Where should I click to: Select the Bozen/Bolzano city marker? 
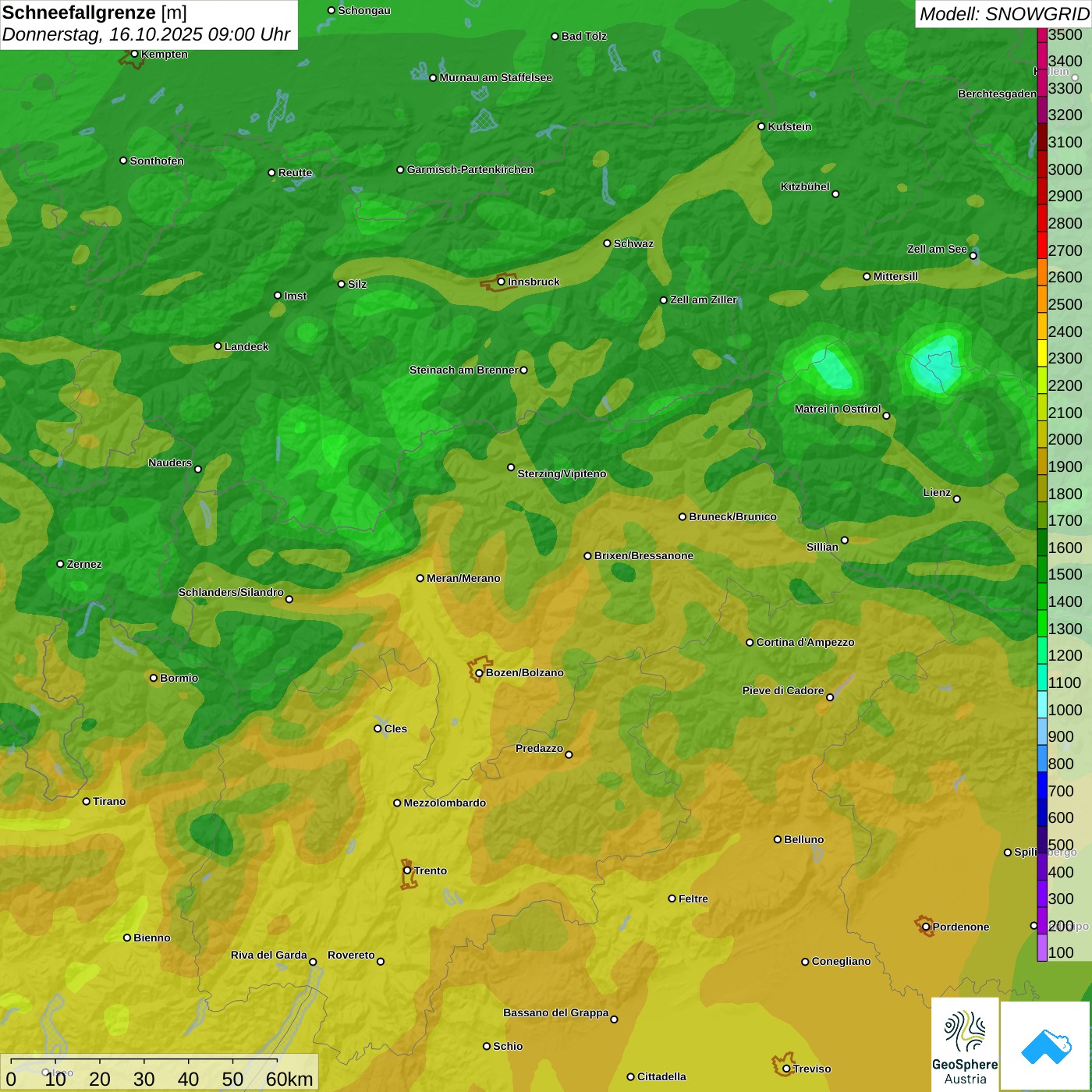[480, 672]
